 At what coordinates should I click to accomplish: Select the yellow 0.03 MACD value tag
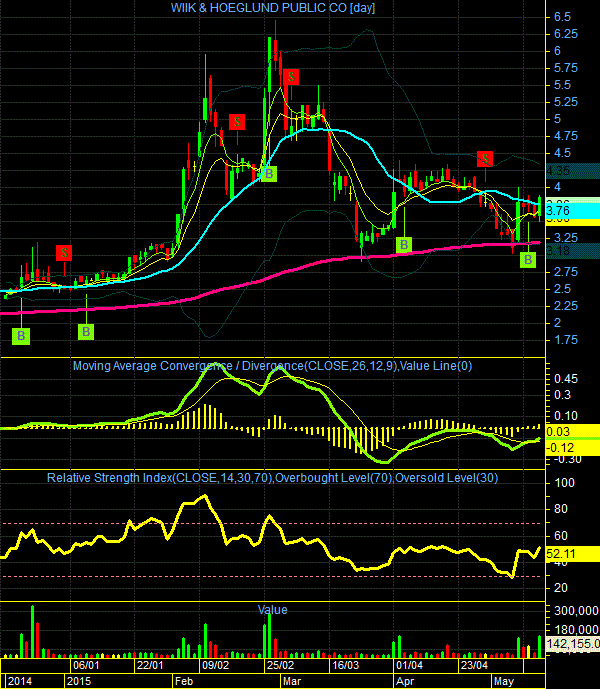click(x=573, y=432)
